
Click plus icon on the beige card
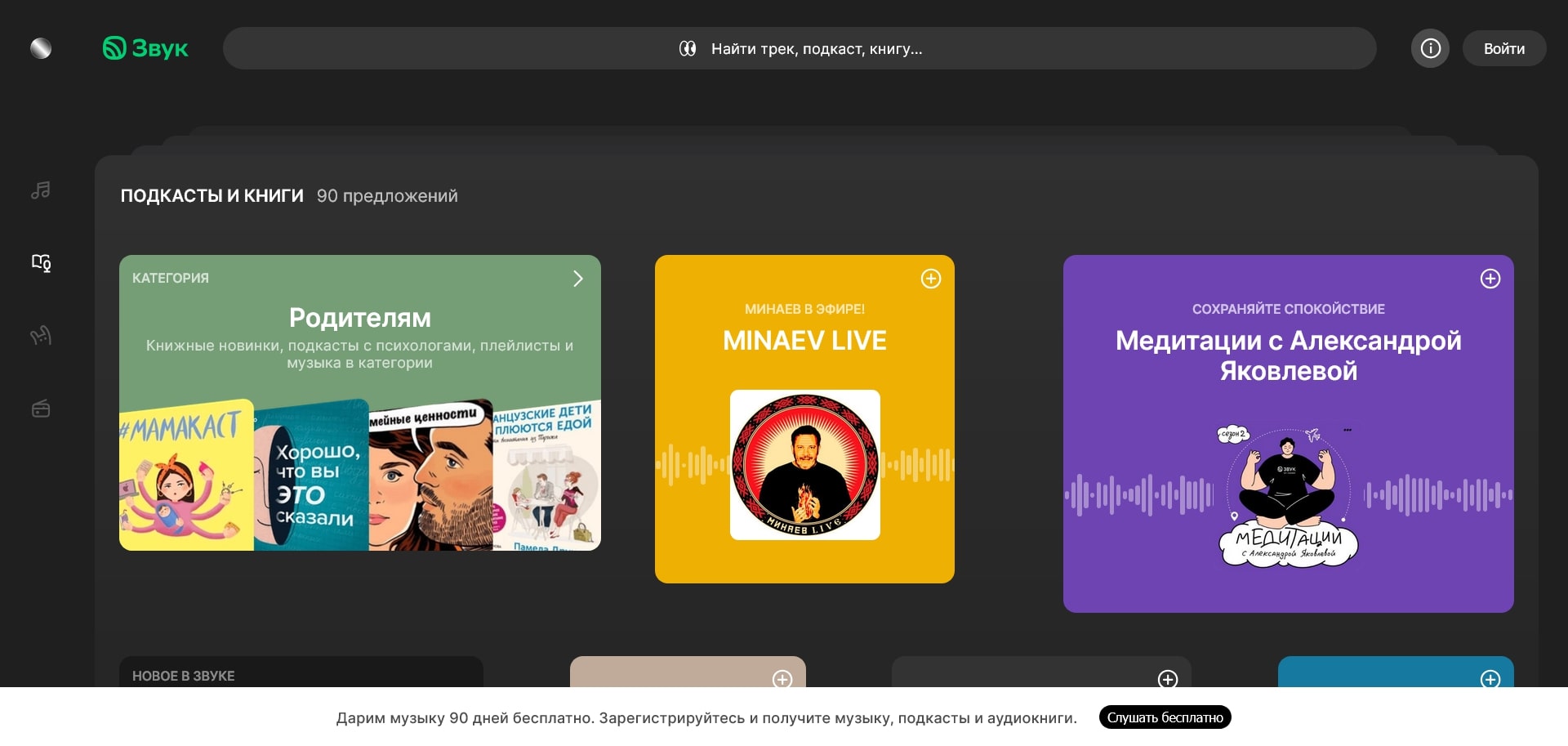coord(782,679)
